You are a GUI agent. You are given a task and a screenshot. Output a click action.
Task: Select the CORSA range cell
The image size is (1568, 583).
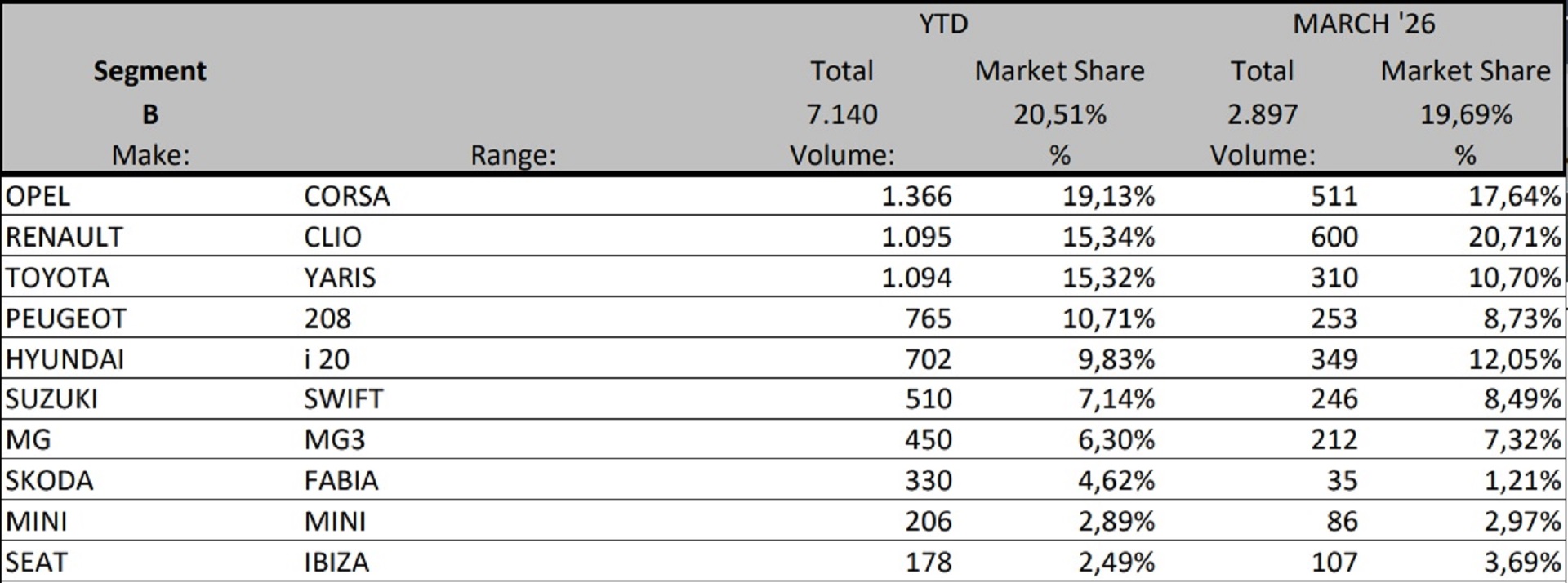(347, 196)
